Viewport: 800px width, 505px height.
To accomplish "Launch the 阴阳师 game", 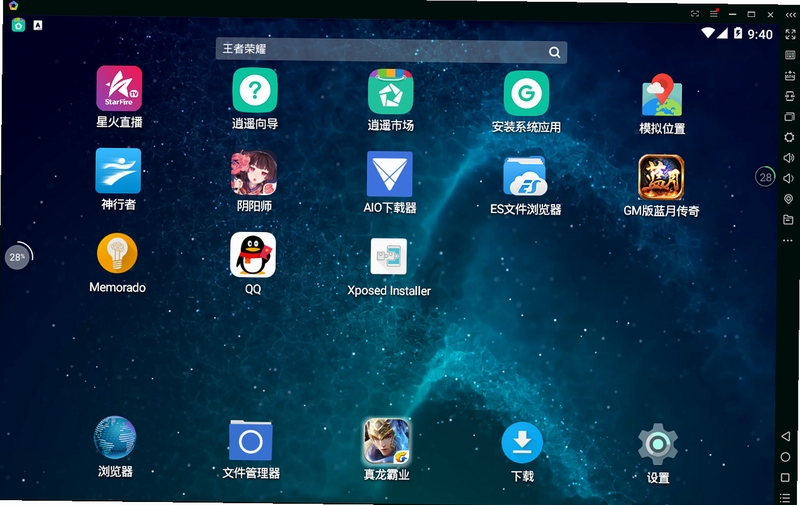I will (254, 173).
